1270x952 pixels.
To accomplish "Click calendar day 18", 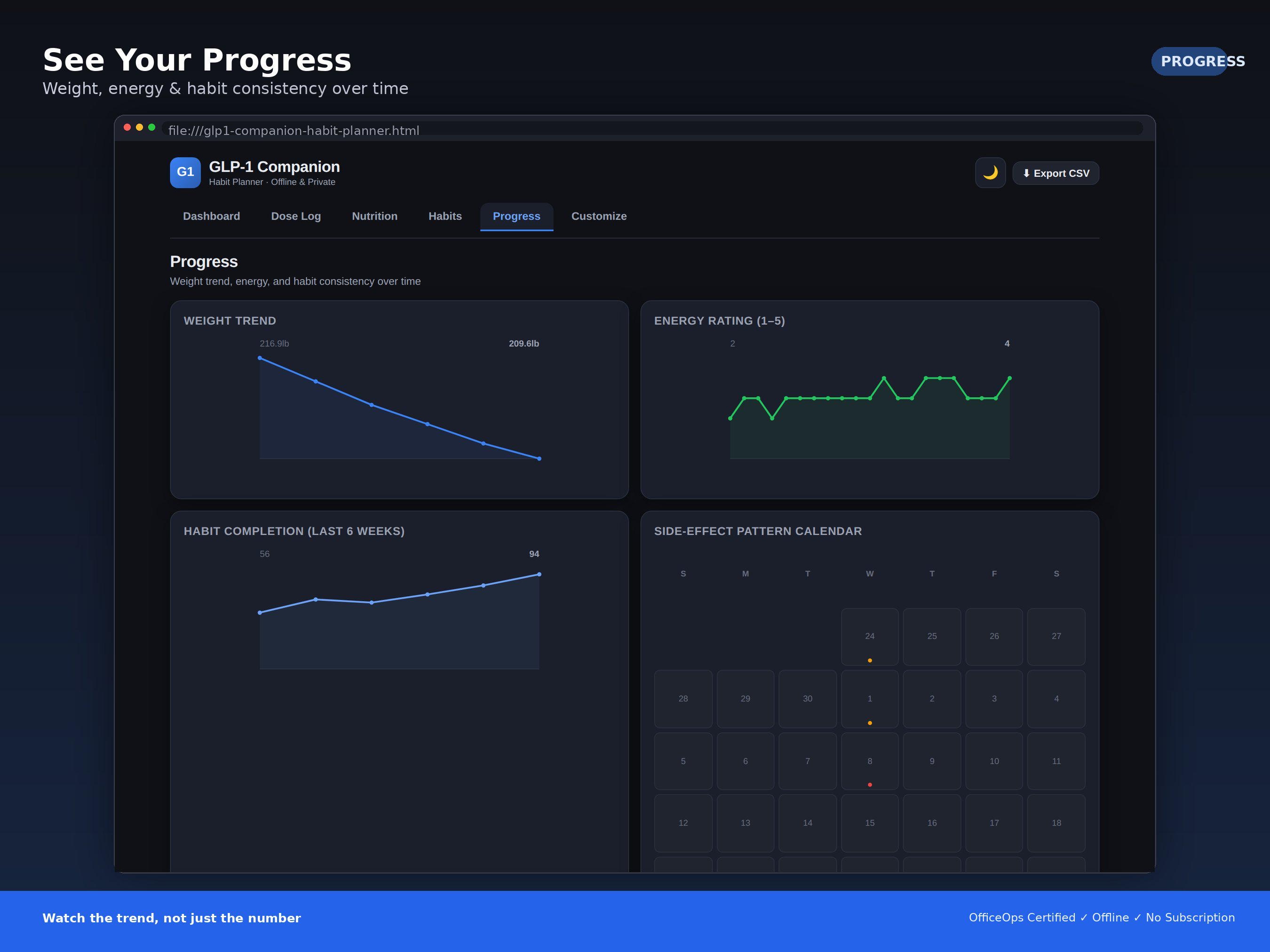I will click(1056, 823).
